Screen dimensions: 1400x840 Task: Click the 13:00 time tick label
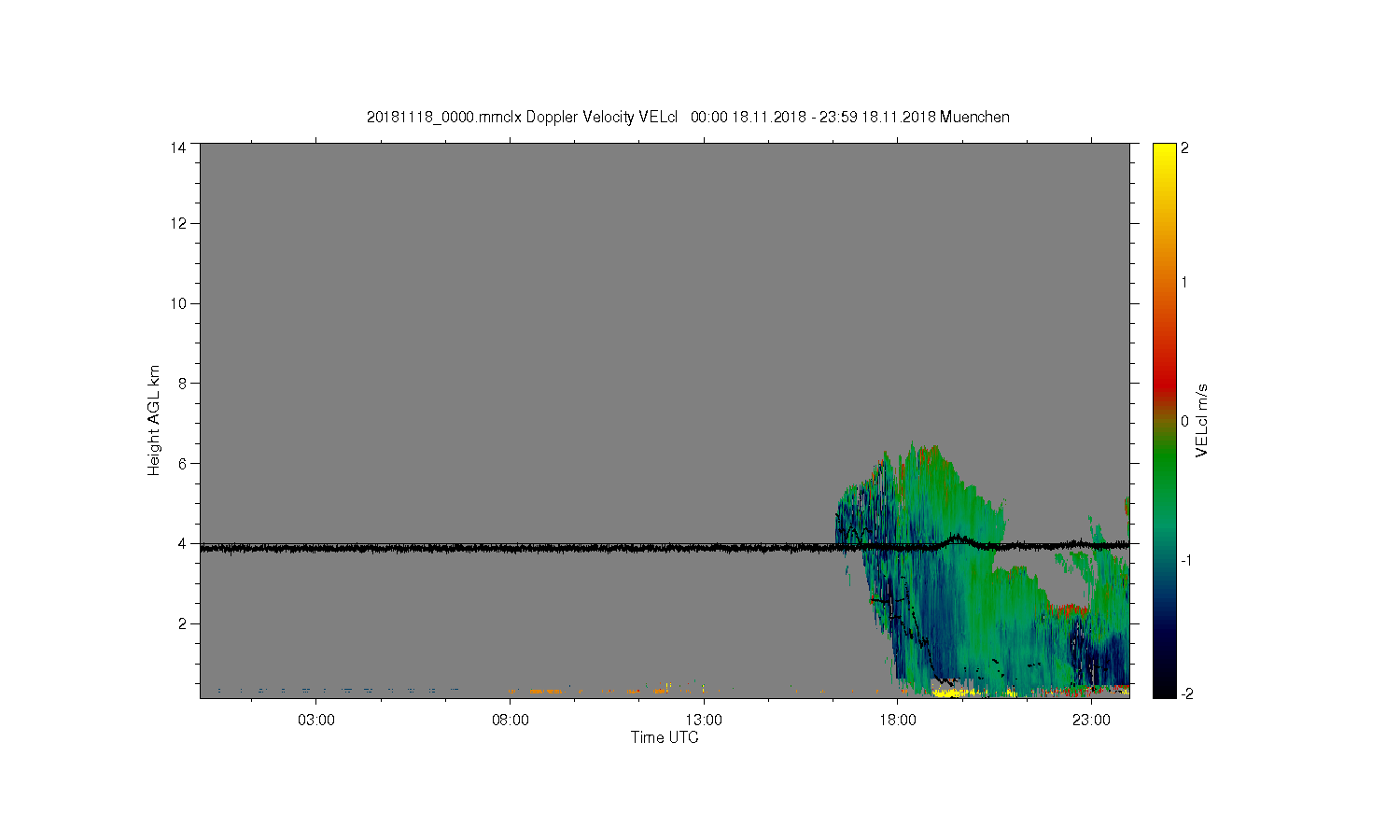(x=704, y=721)
